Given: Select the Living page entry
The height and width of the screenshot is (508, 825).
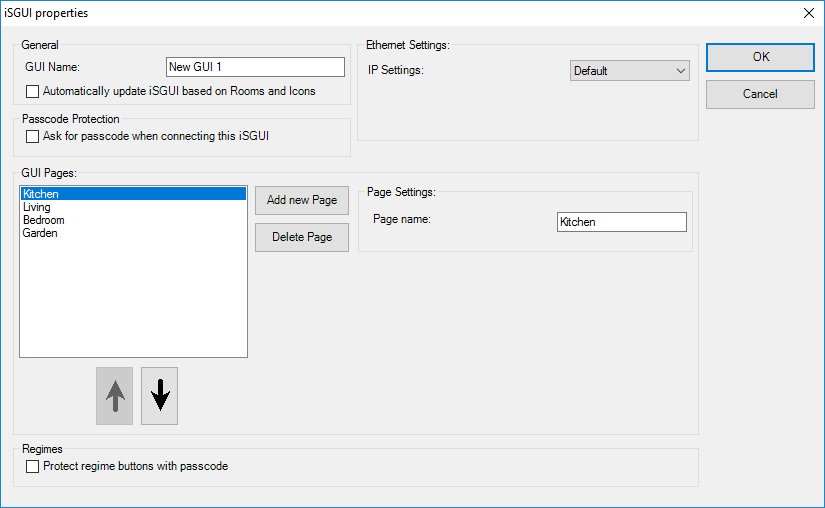Looking at the screenshot, I should point(37,207).
